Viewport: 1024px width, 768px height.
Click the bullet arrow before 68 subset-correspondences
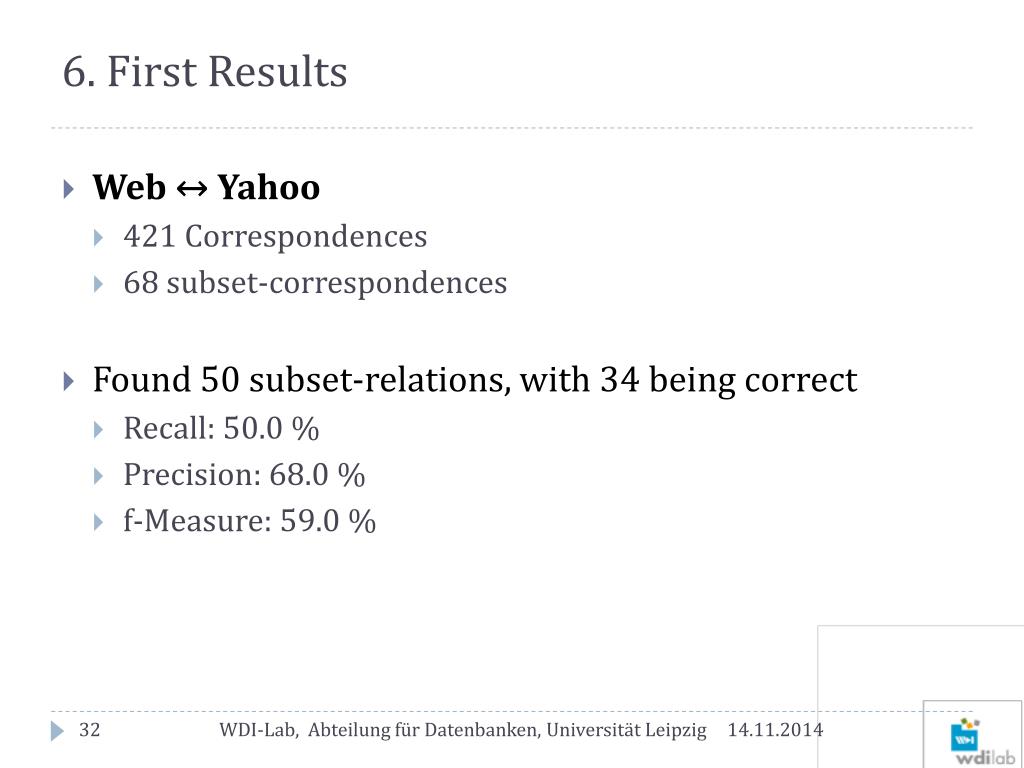(99, 284)
